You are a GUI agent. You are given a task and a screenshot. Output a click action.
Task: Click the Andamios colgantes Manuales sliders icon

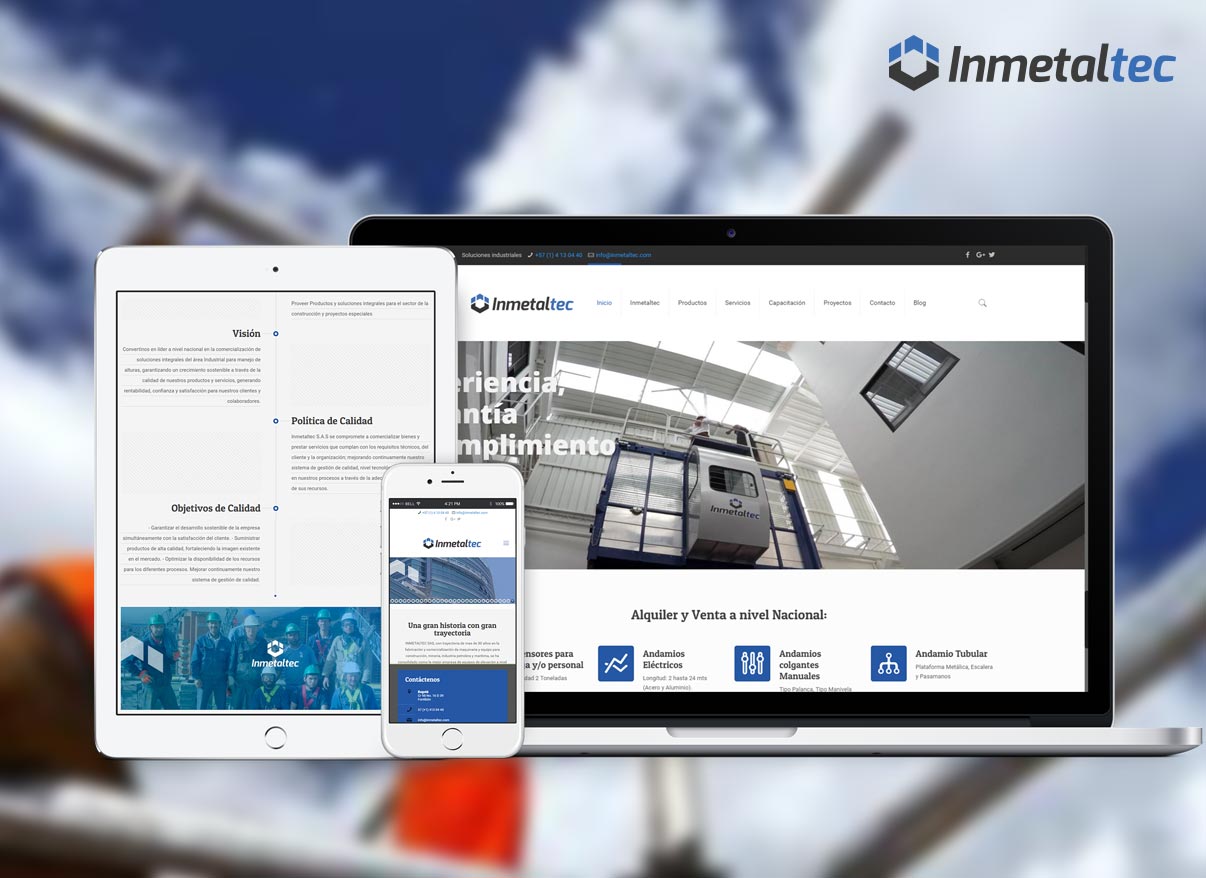pos(752,663)
